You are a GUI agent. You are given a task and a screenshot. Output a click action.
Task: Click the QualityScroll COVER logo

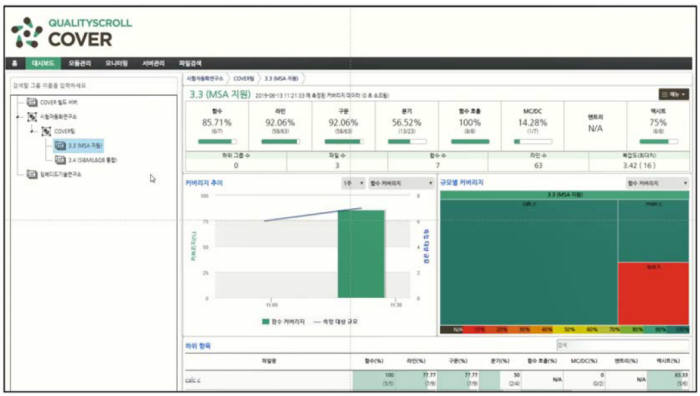(71, 33)
